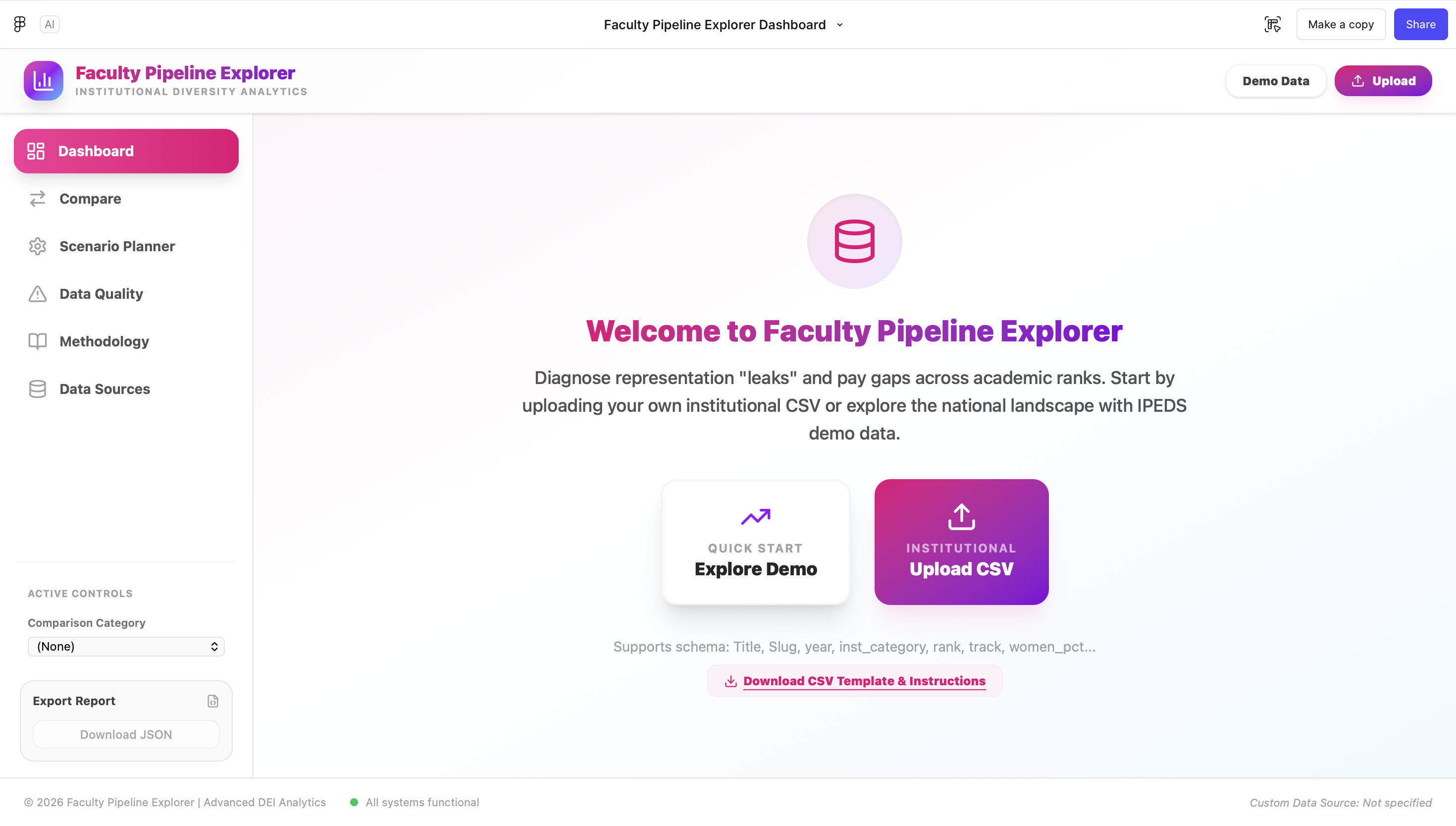Choose the Institutional Upload CSV card
Screen dimensions: 1456x826
point(961,542)
